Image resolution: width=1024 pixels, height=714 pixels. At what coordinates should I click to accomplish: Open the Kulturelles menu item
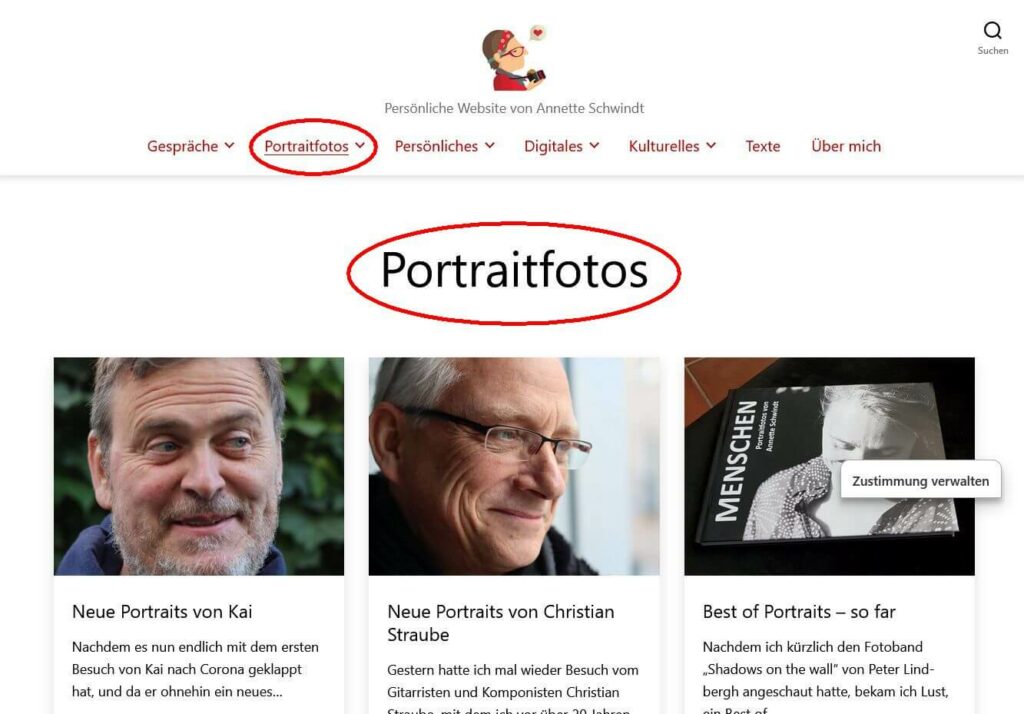coord(664,146)
